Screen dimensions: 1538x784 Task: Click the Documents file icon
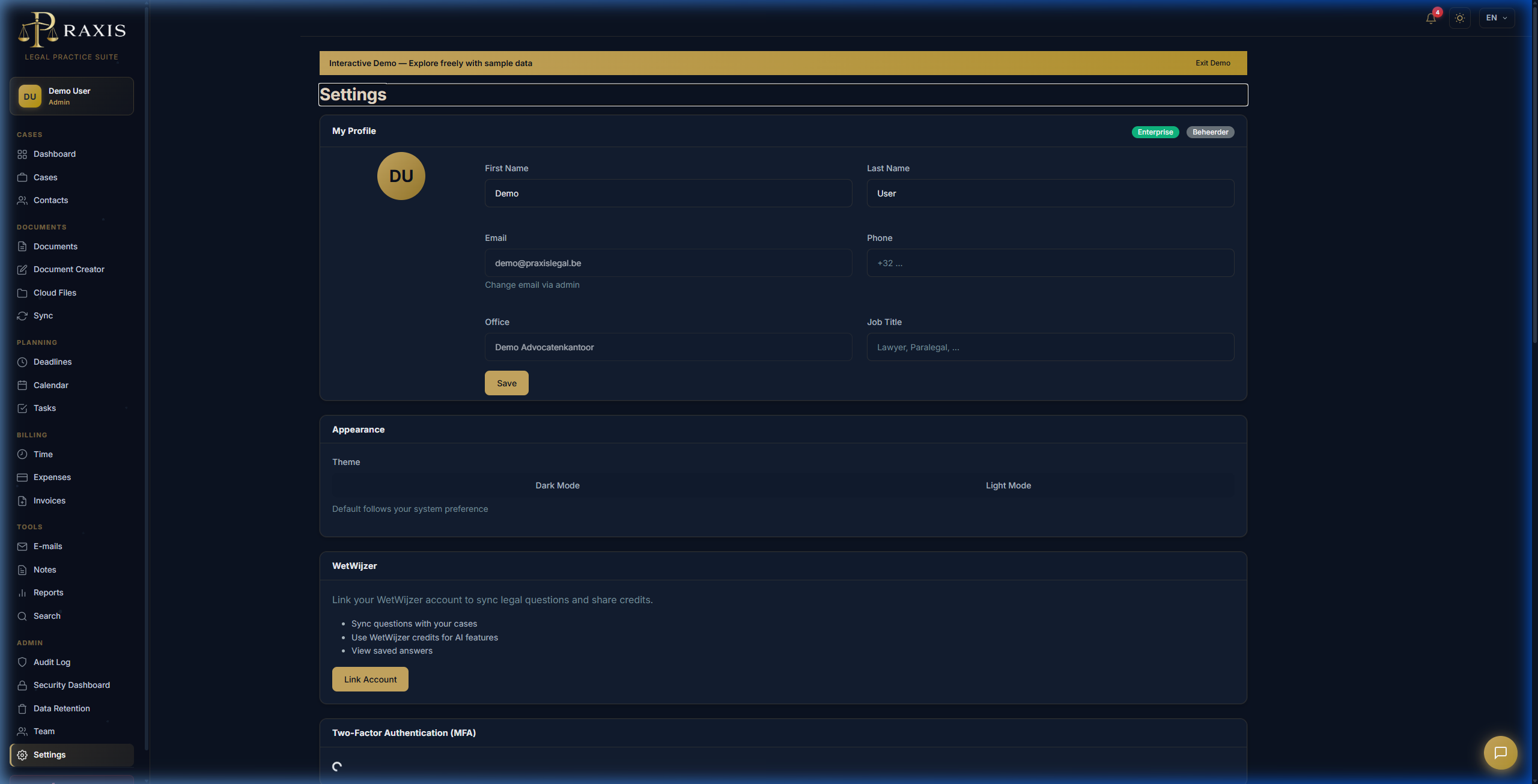click(x=22, y=247)
